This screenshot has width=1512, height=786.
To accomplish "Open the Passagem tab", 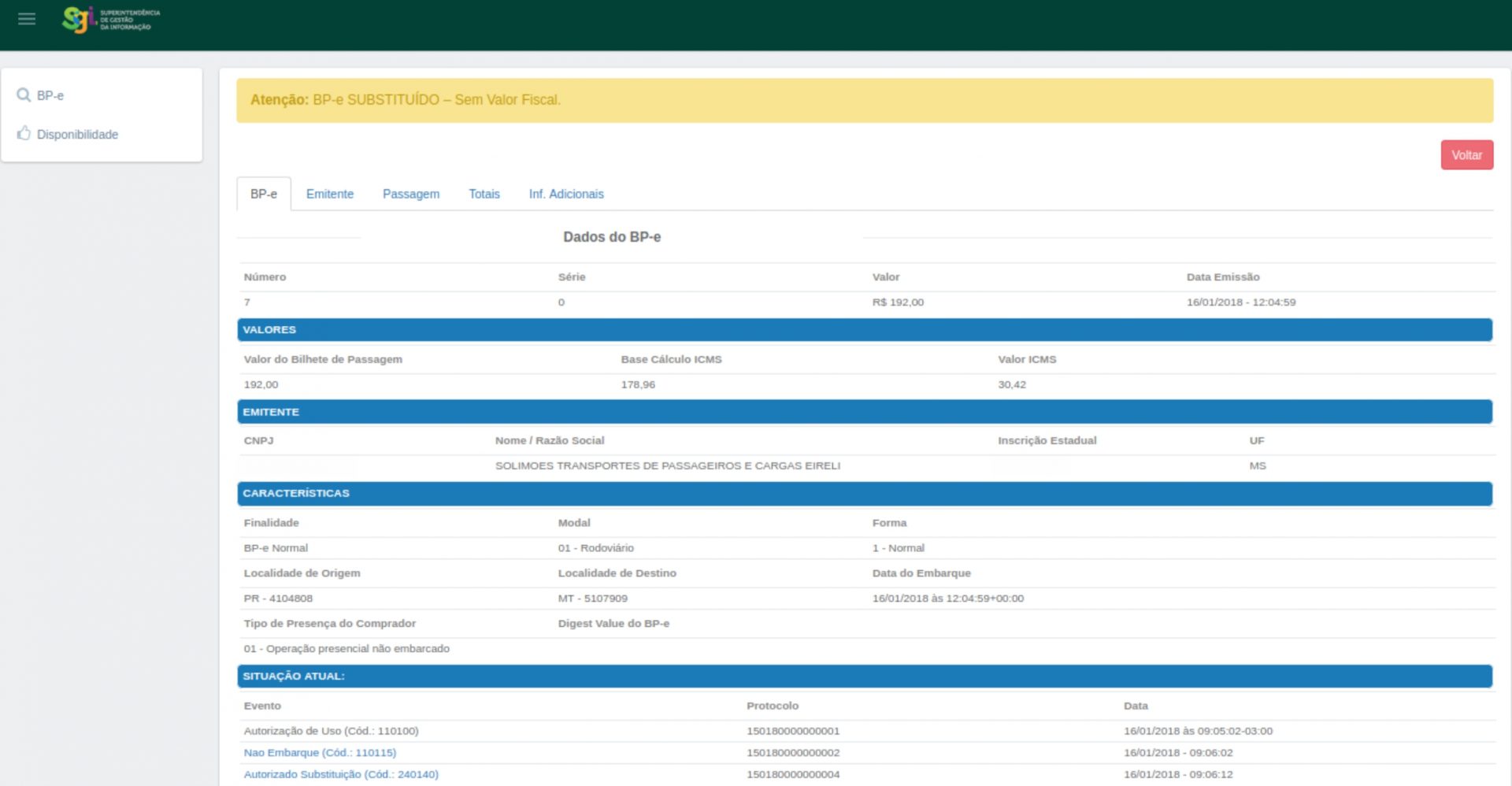I will click(410, 194).
